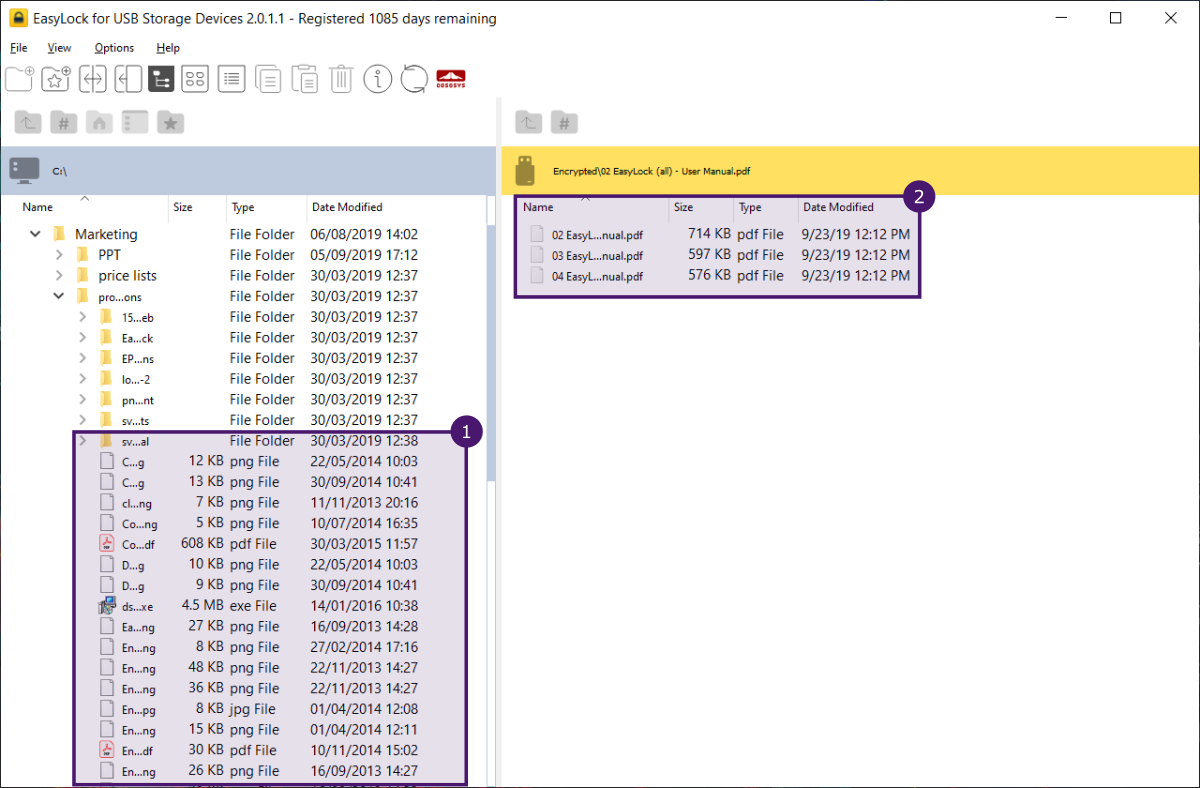Expand the sv...ts folder
This screenshot has width=1200, height=788.
(x=82, y=420)
